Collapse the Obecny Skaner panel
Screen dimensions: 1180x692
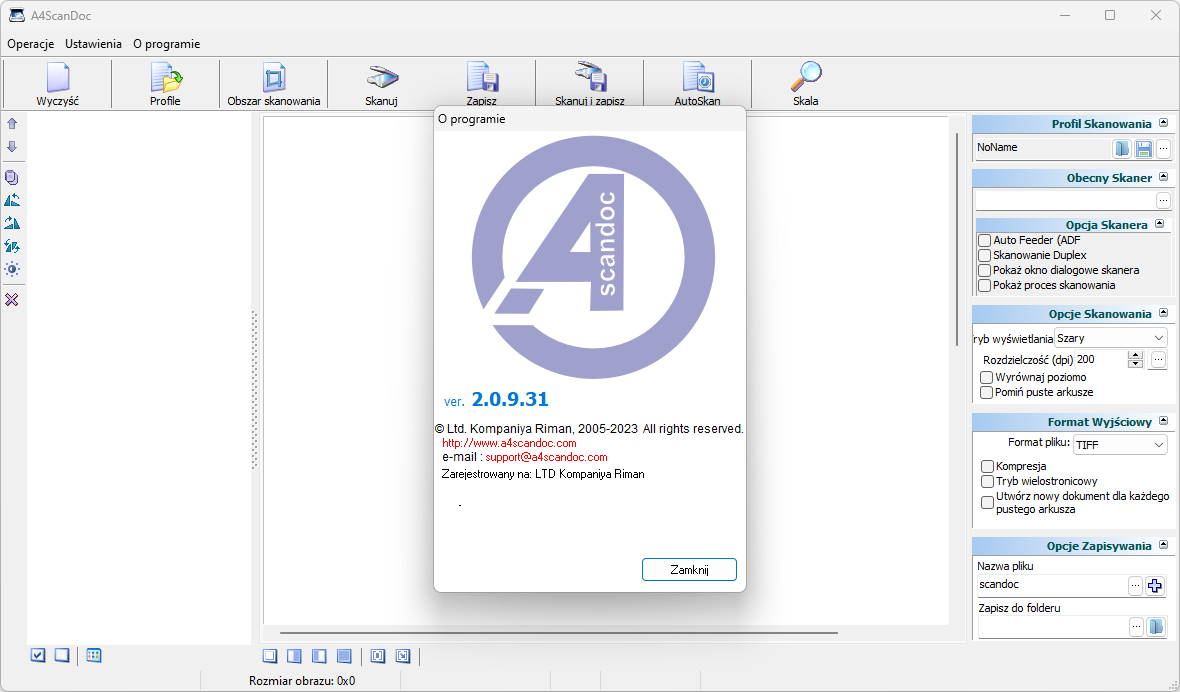[1163, 177]
